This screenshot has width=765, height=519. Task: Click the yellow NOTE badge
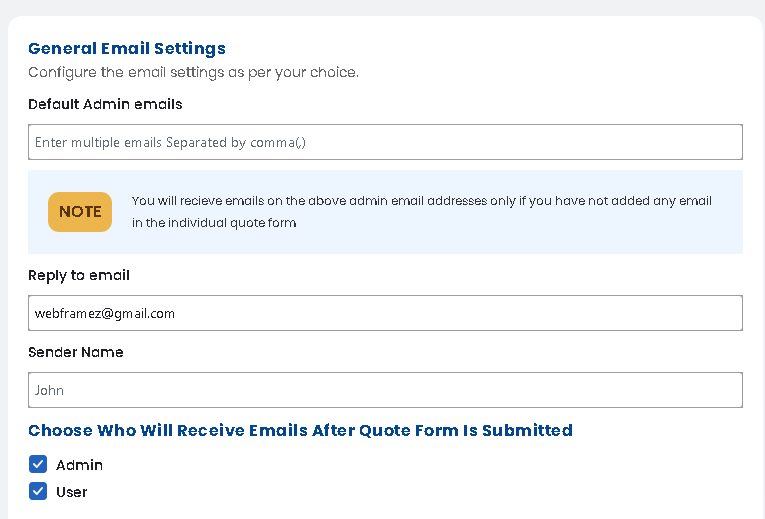pyautogui.click(x=80, y=212)
